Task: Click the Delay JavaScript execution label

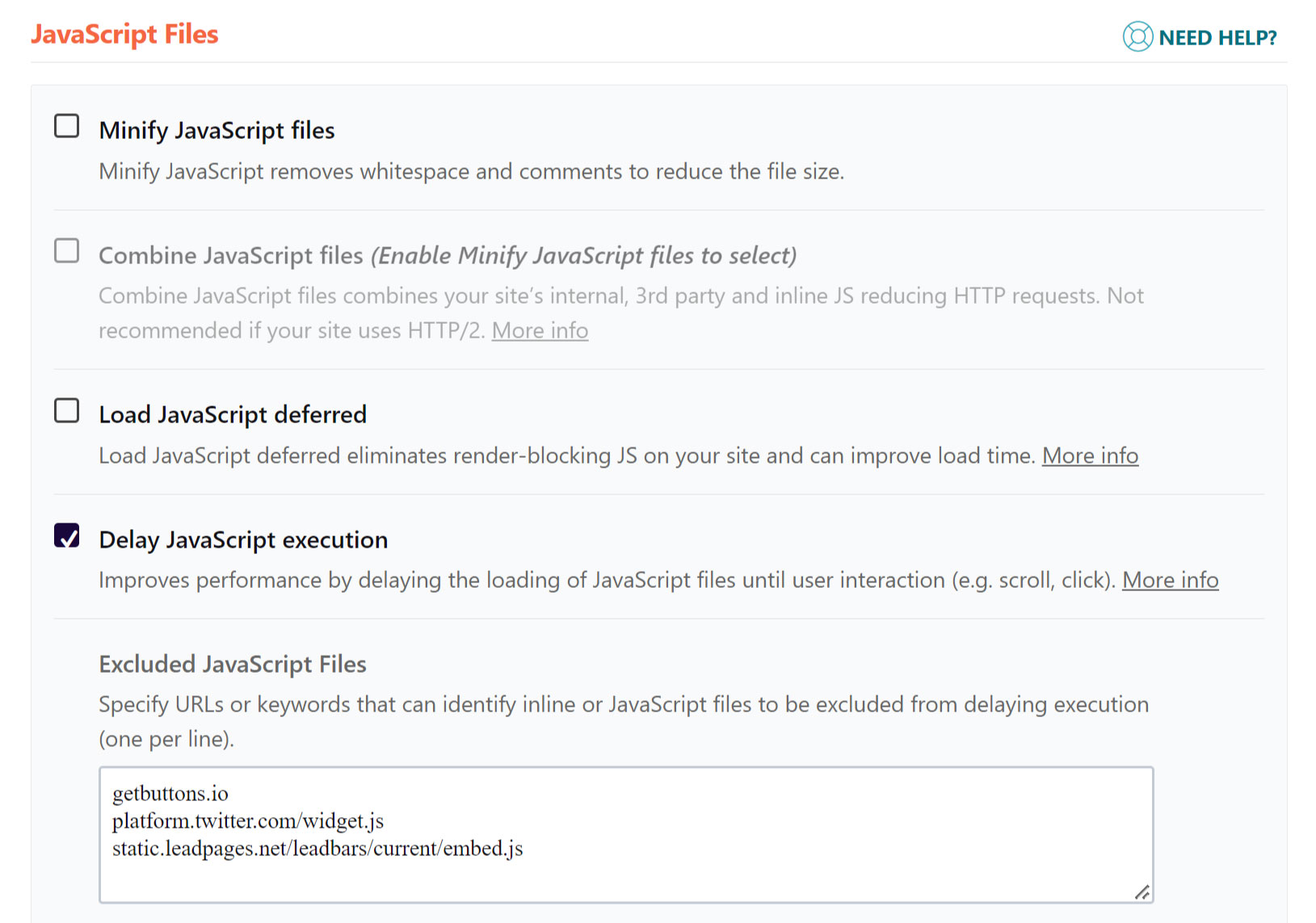Action: 242,539
